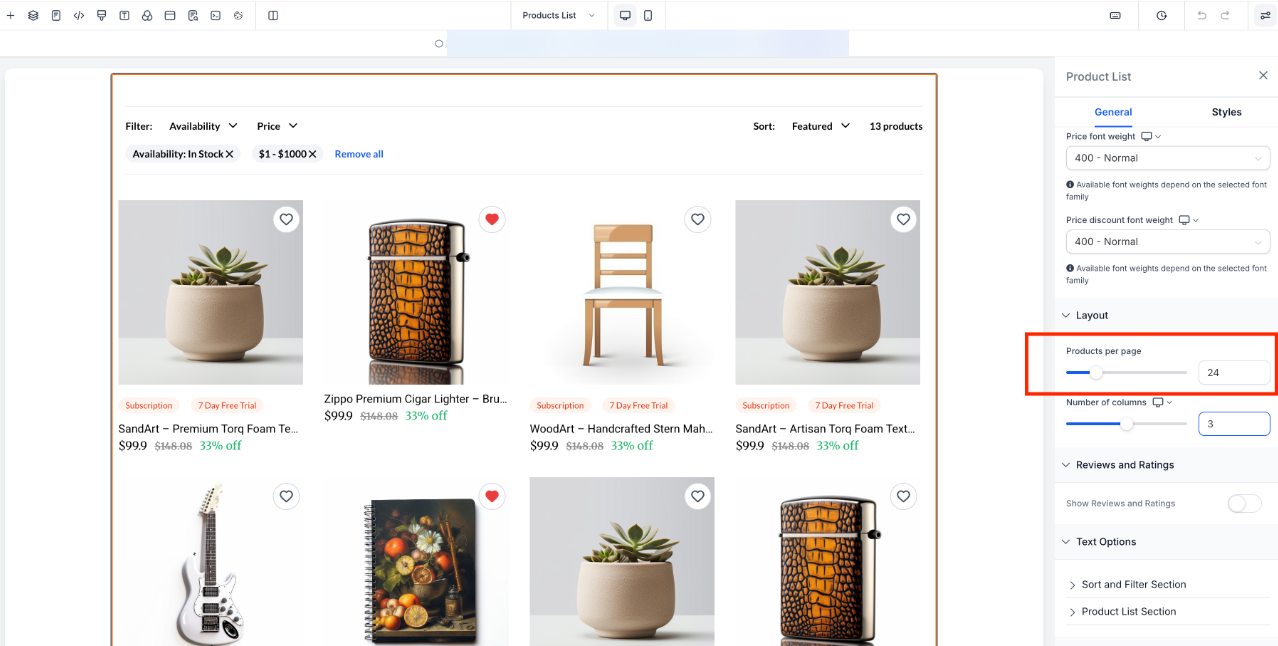Viewport: 1278px width, 646px height.
Task: Click the white electric guitar image
Action: (x=210, y=561)
